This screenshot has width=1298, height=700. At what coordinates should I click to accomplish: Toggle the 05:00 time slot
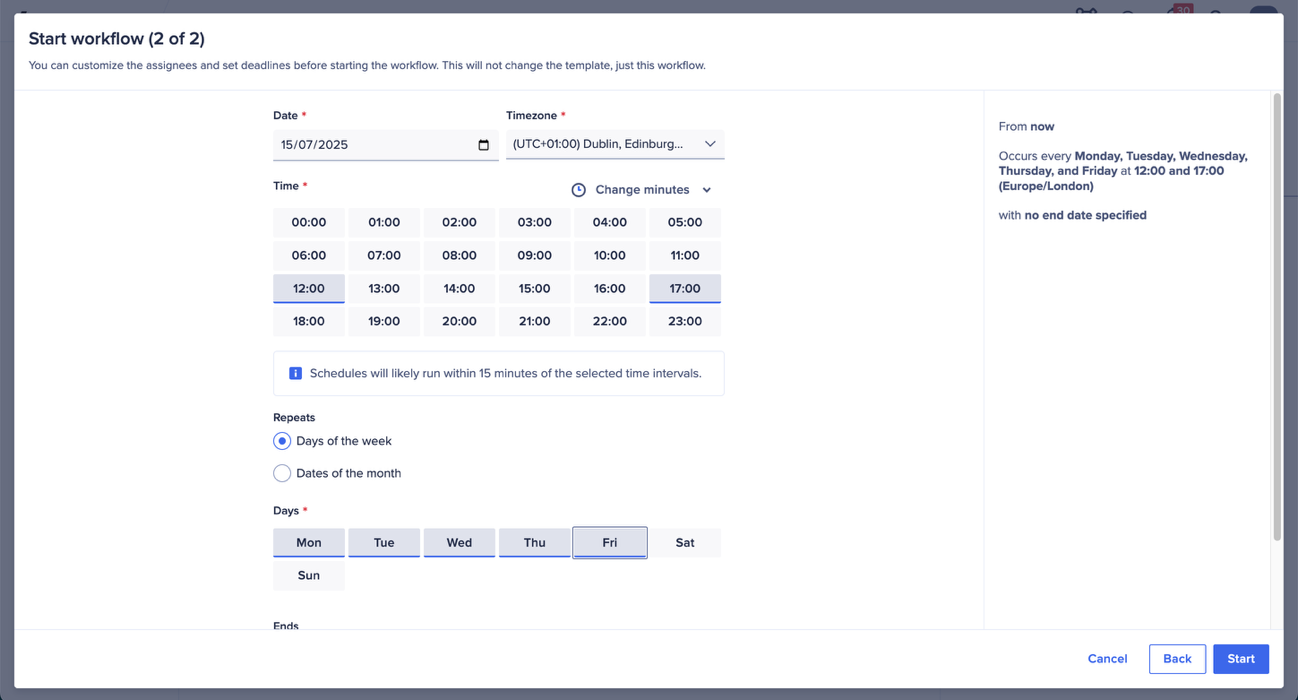(x=685, y=222)
